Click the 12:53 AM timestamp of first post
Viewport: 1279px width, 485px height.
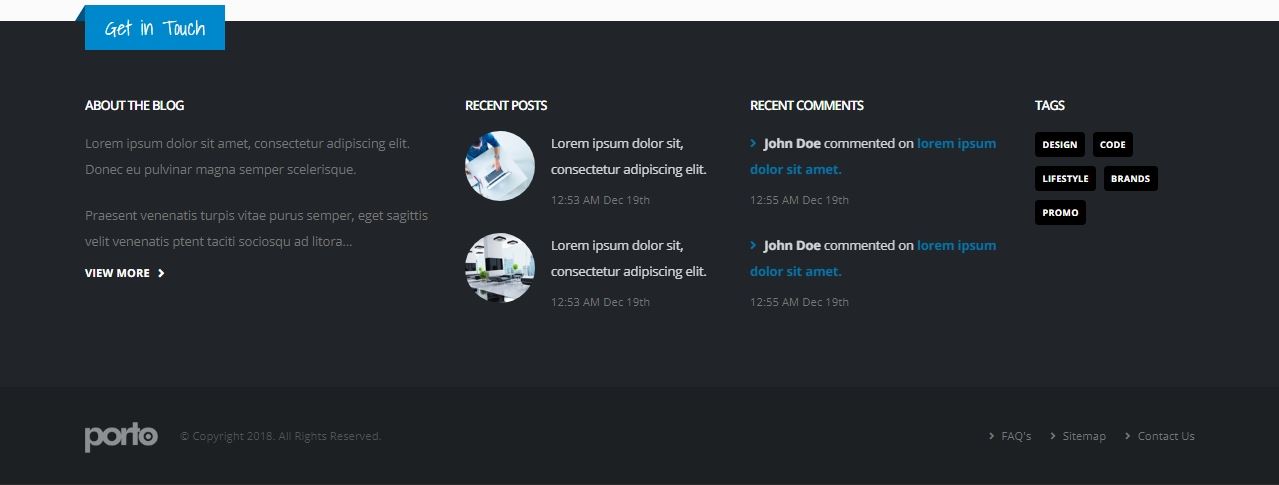click(x=600, y=200)
